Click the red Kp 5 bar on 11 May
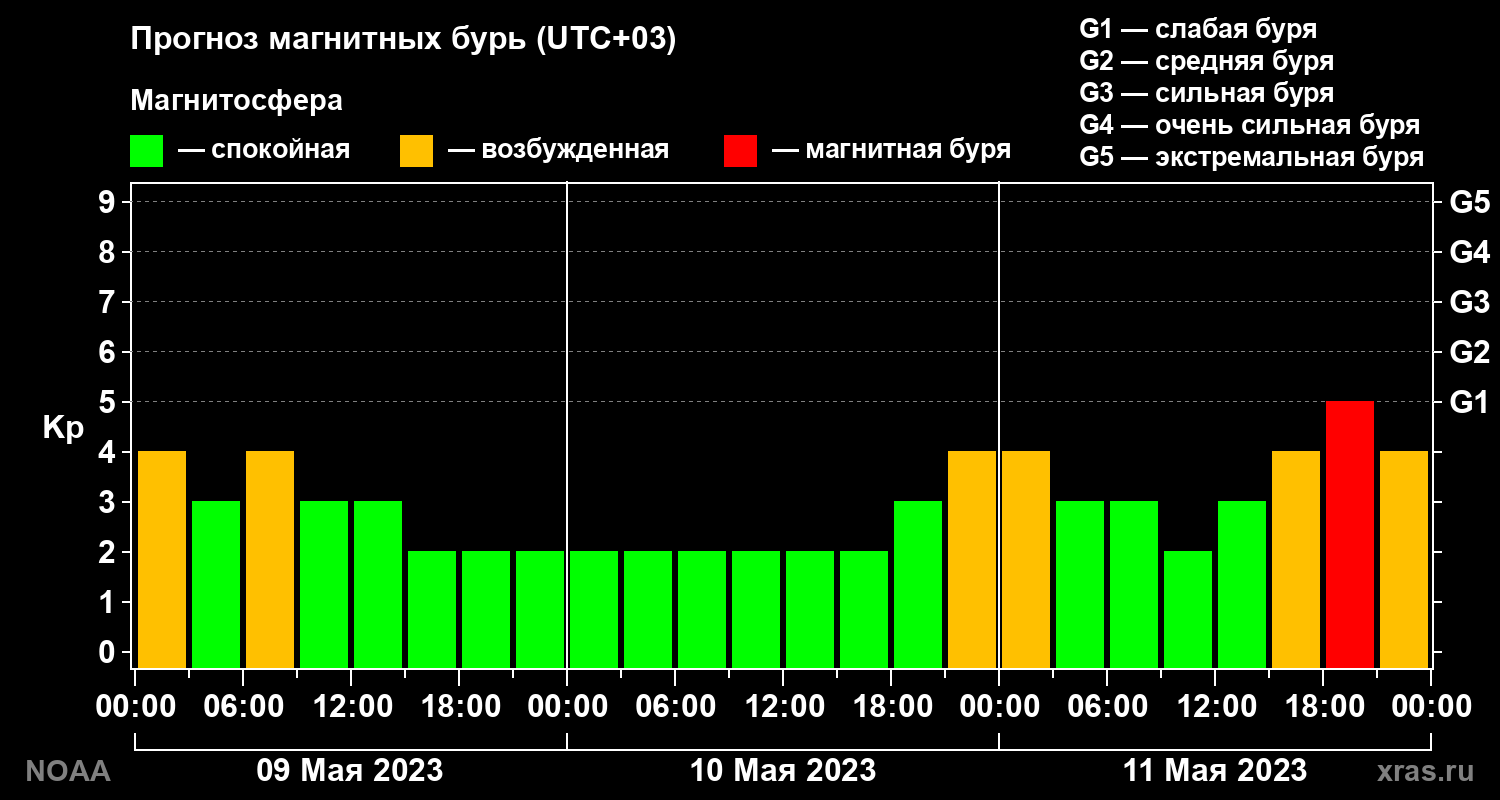 pyautogui.click(x=1350, y=534)
